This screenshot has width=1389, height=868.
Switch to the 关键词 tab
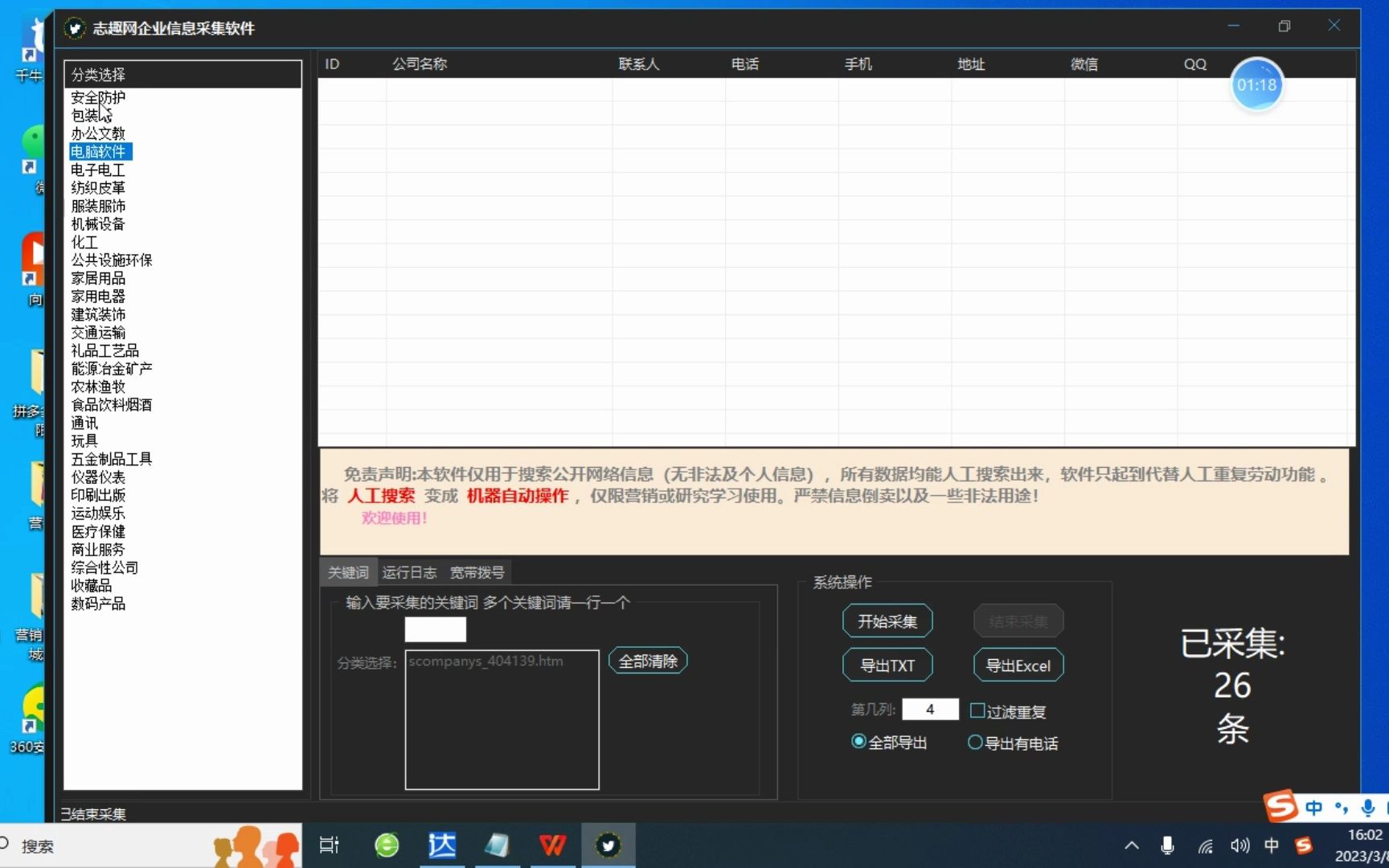click(348, 572)
